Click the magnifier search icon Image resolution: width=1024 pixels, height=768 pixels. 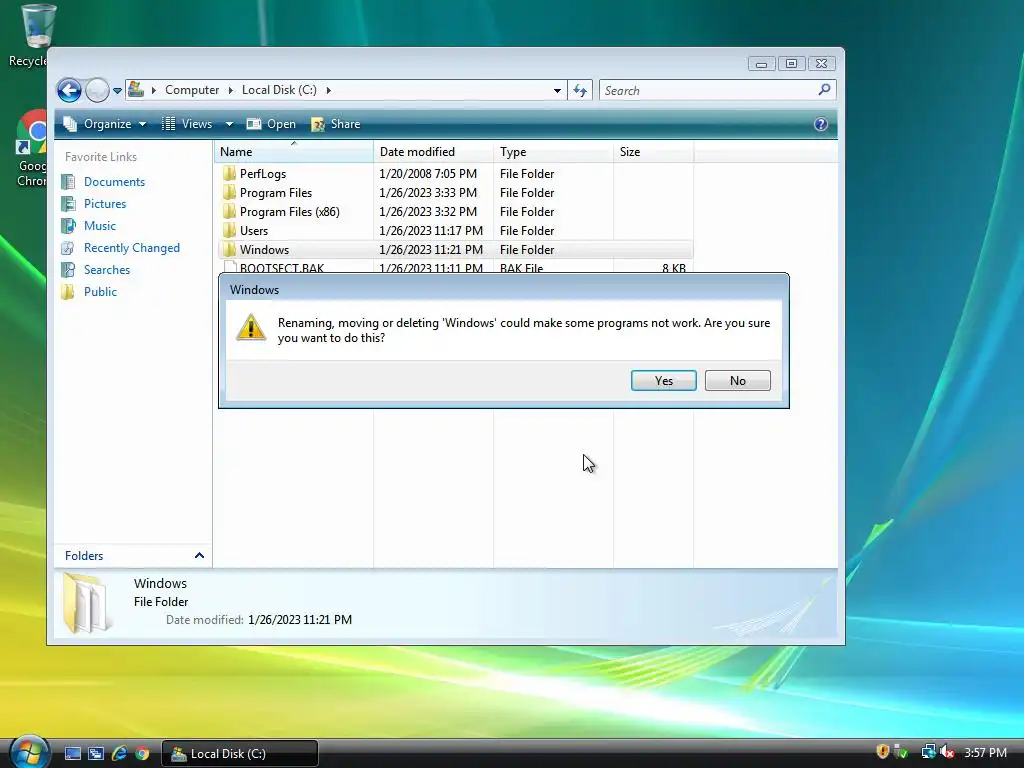[824, 89]
